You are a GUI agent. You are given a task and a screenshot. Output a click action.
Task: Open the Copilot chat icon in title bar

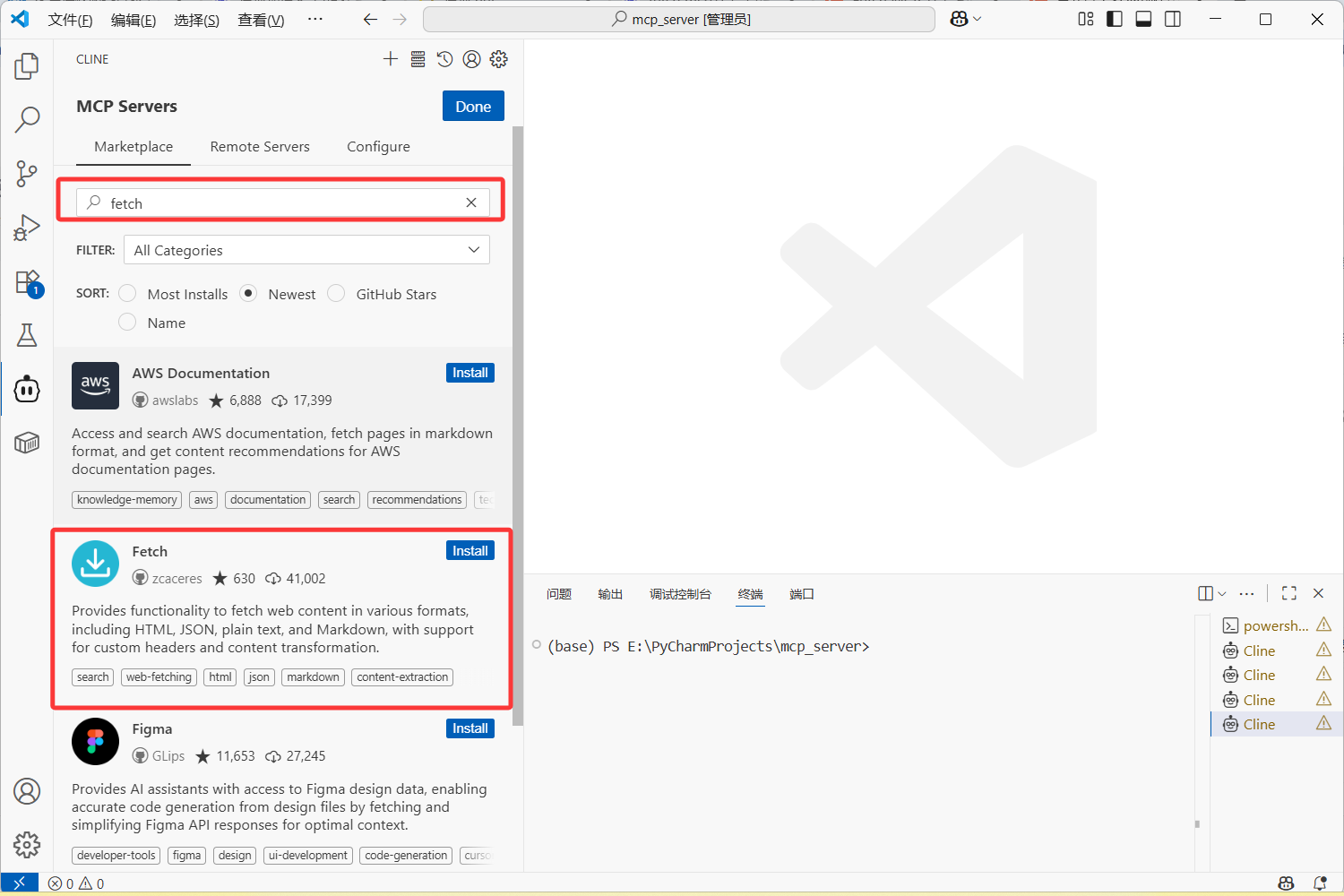pos(959,19)
